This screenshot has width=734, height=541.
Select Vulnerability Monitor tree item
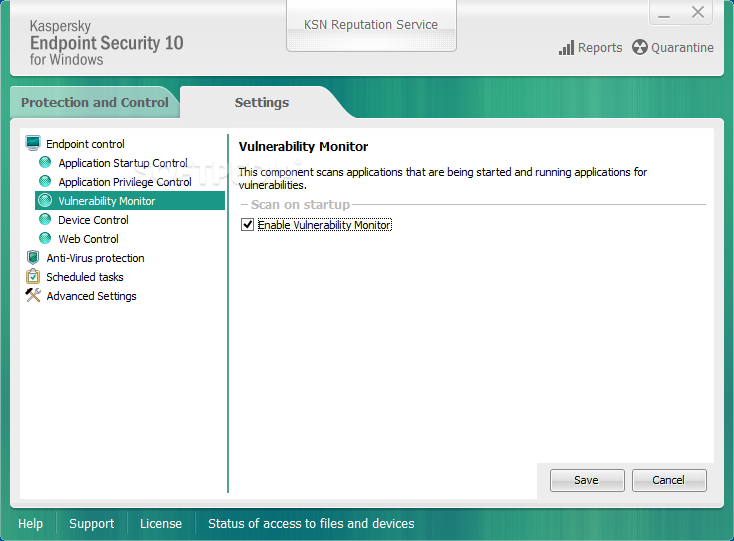(x=130, y=201)
